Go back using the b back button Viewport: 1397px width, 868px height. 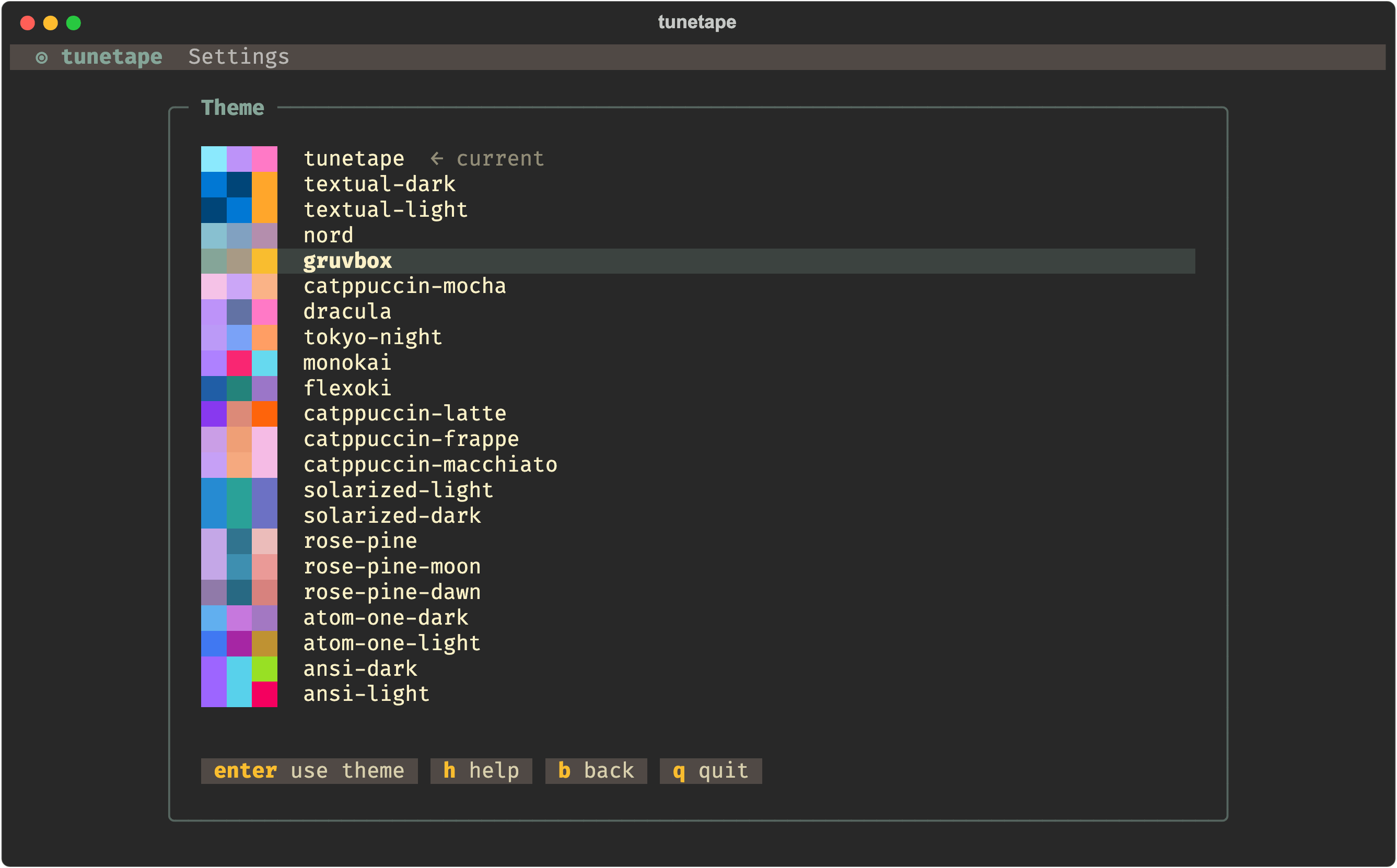tap(596, 771)
